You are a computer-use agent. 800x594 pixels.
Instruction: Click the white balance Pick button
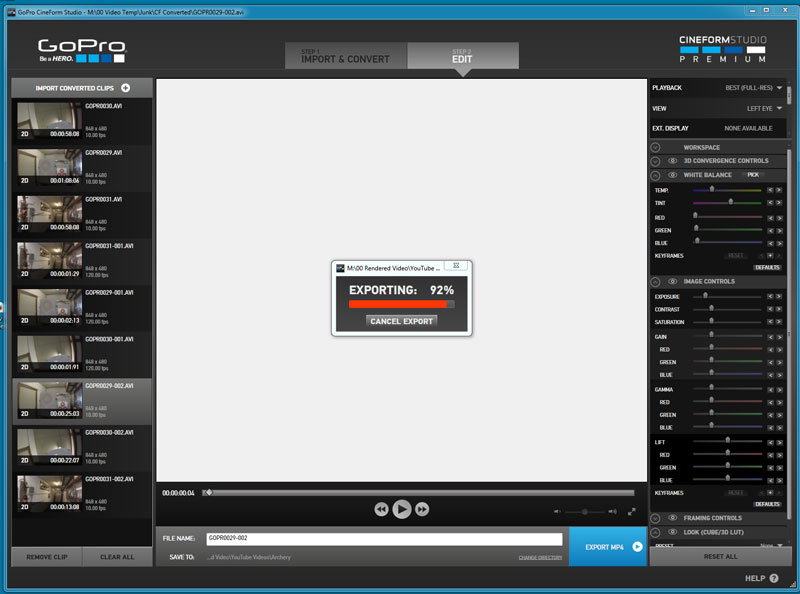[x=753, y=175]
